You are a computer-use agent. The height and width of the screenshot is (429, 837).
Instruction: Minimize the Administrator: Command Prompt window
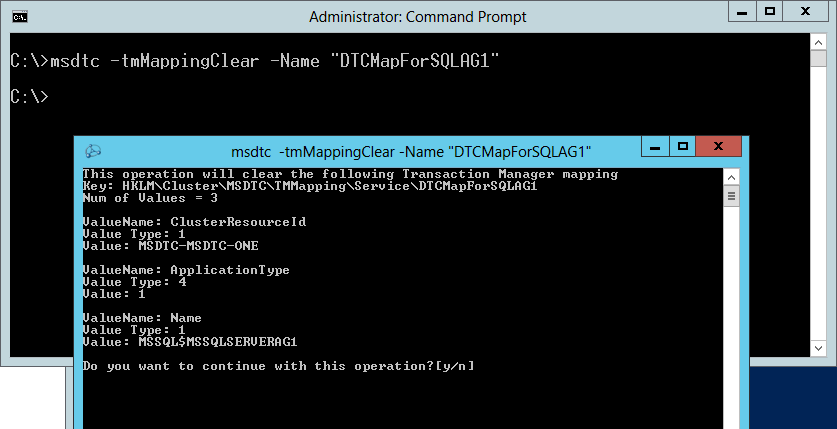(743, 13)
